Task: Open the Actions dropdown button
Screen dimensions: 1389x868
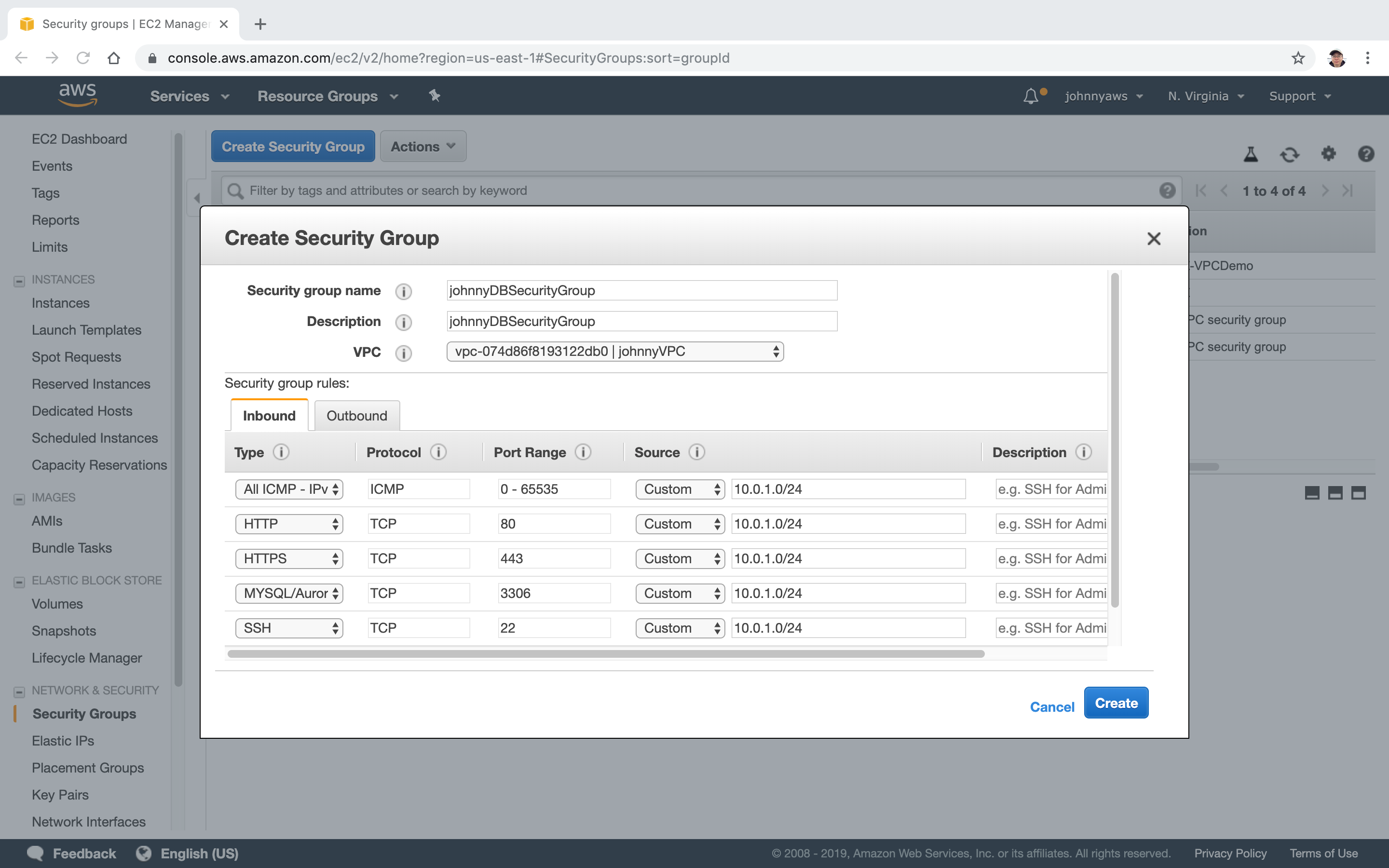Action: (423, 147)
